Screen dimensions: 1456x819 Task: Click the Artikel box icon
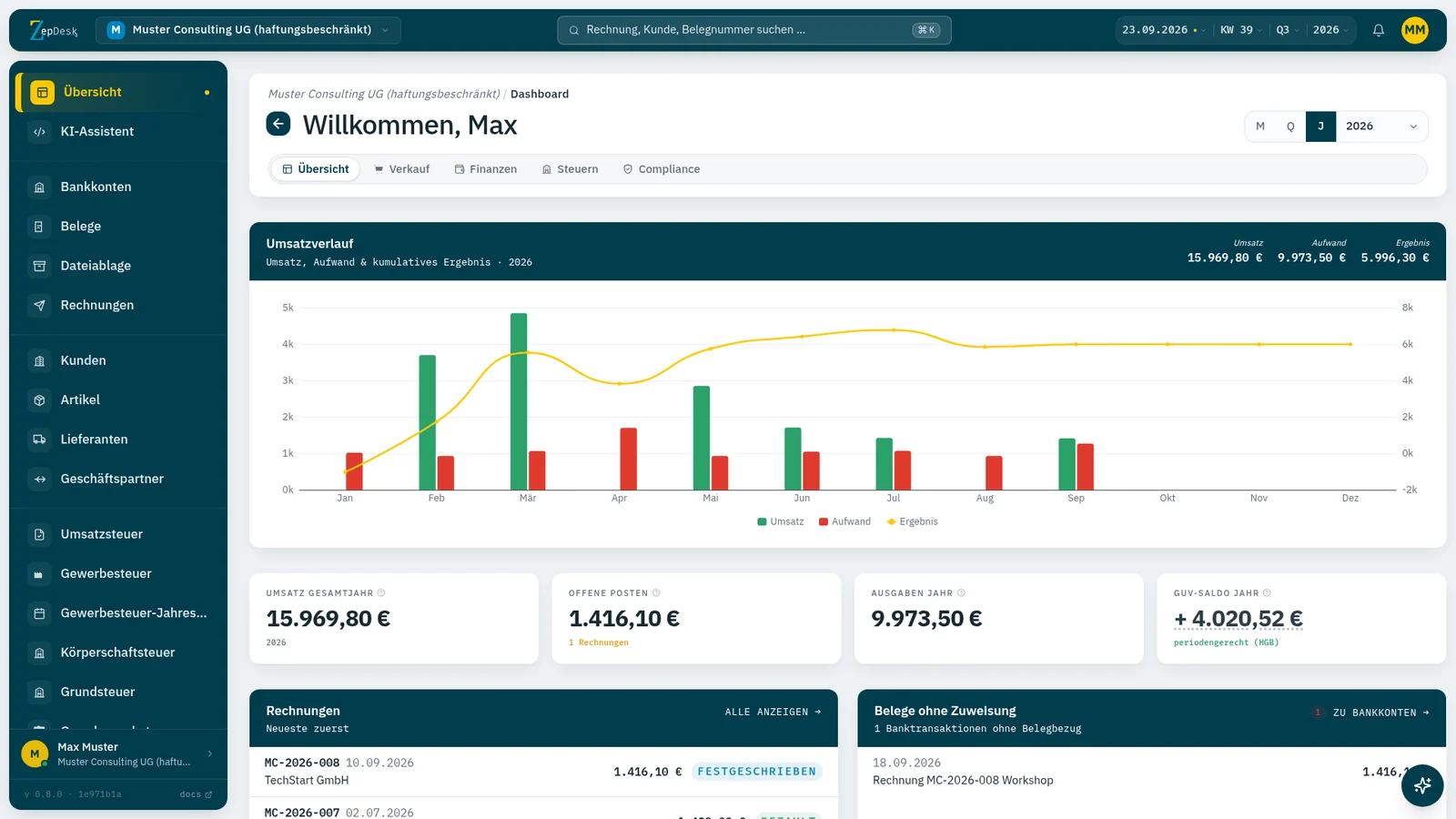tap(39, 400)
